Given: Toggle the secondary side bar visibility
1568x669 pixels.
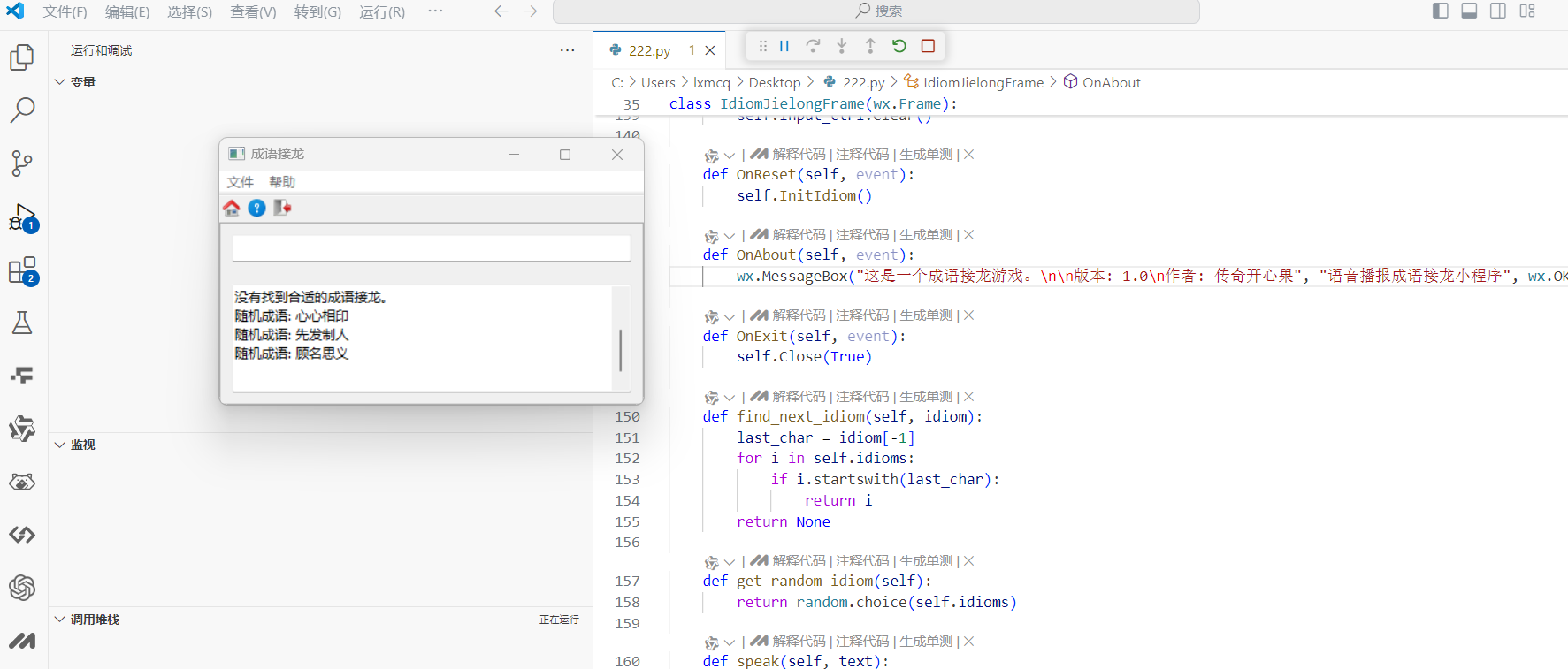Looking at the screenshot, I should click(1498, 11).
